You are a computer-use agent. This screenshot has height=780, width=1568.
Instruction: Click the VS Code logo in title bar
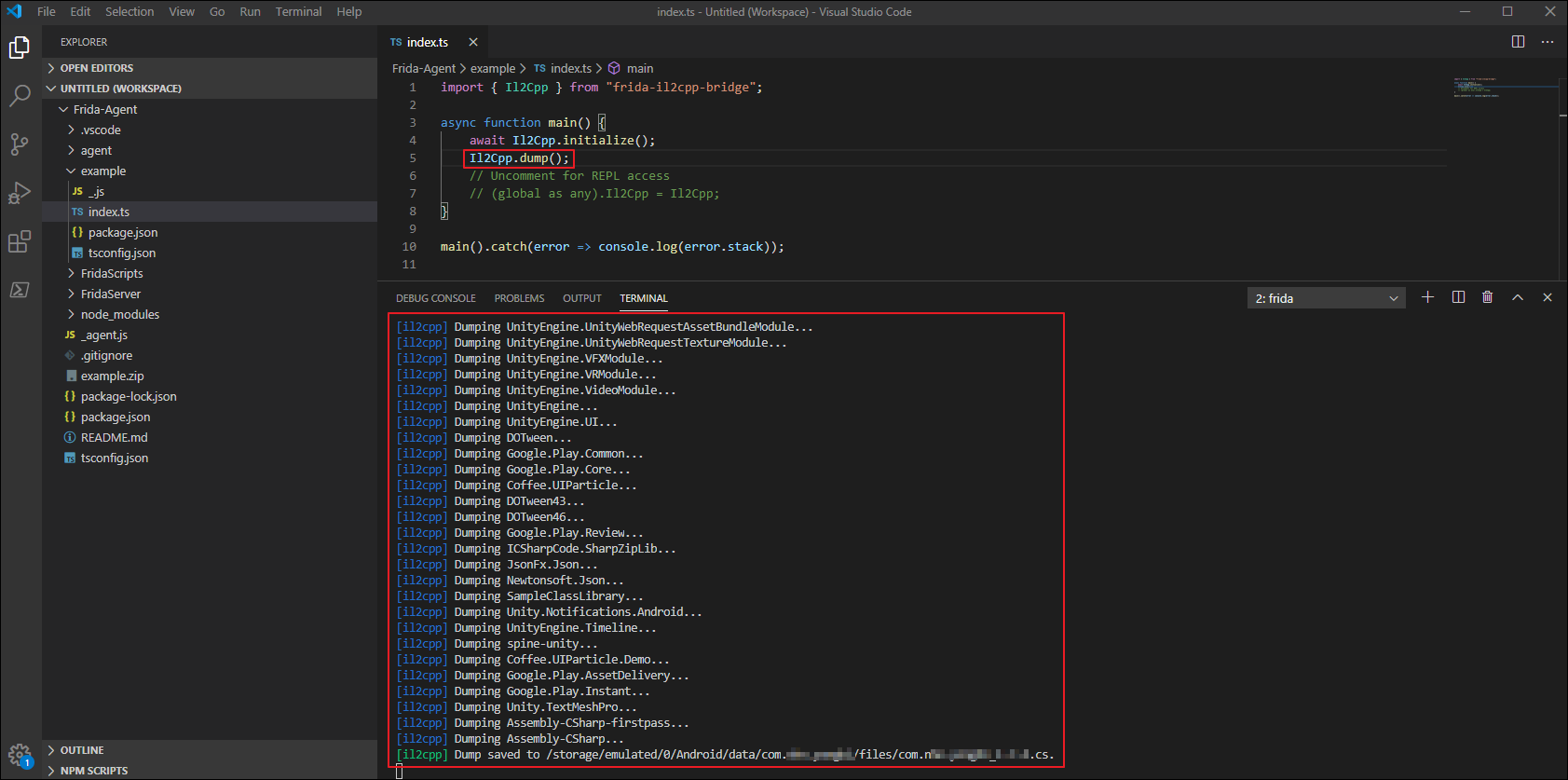click(14, 11)
